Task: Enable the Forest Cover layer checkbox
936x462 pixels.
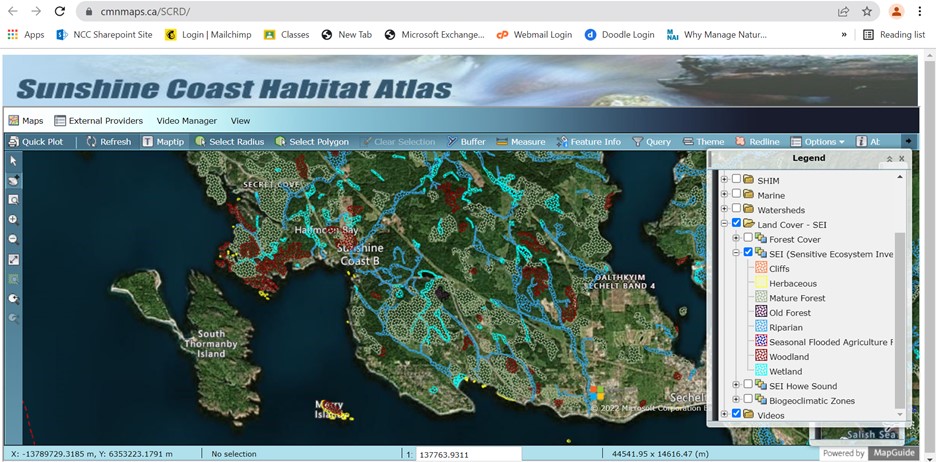Action: click(x=748, y=238)
